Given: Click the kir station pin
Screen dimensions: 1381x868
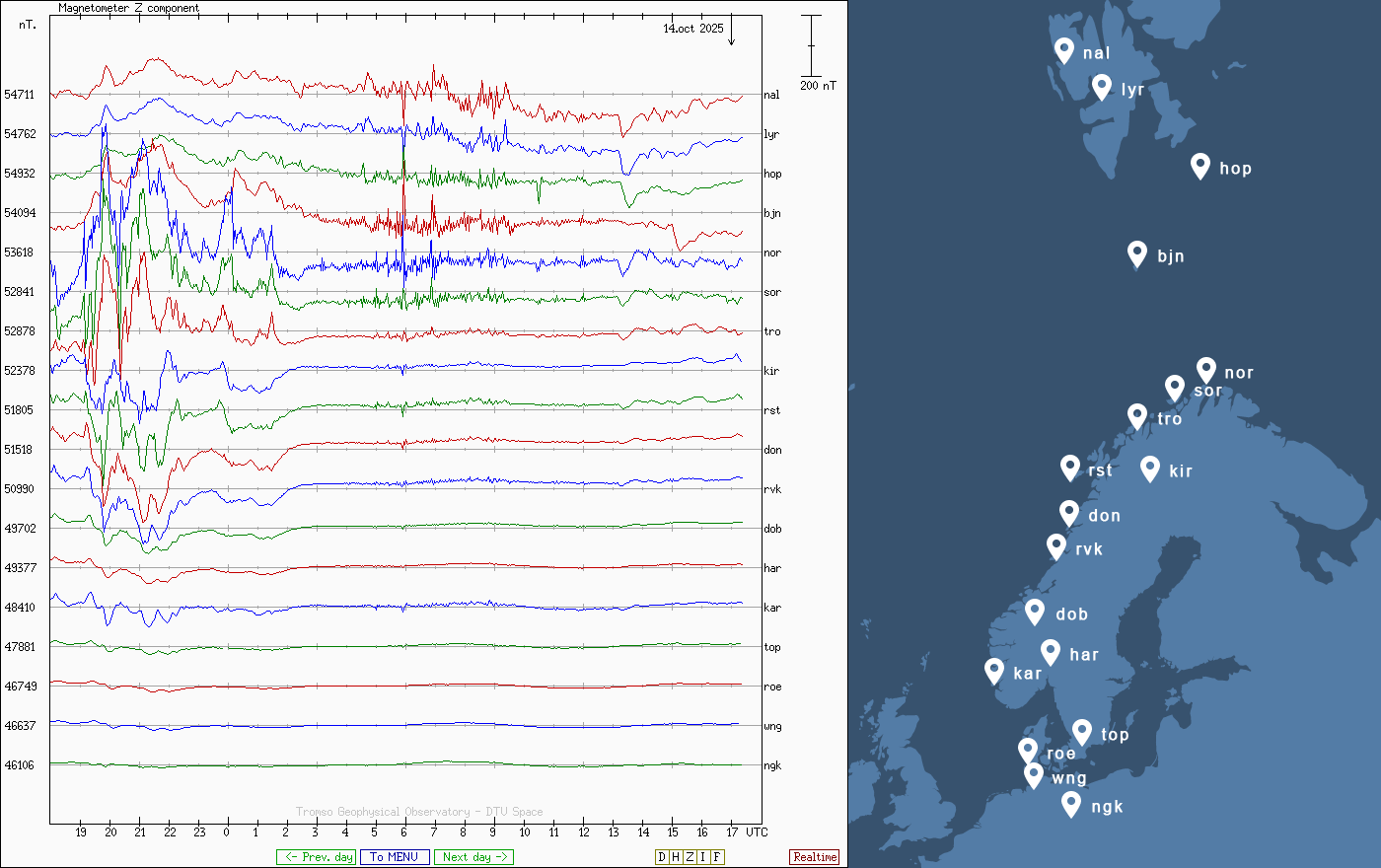Looking at the screenshot, I should point(1149,469).
